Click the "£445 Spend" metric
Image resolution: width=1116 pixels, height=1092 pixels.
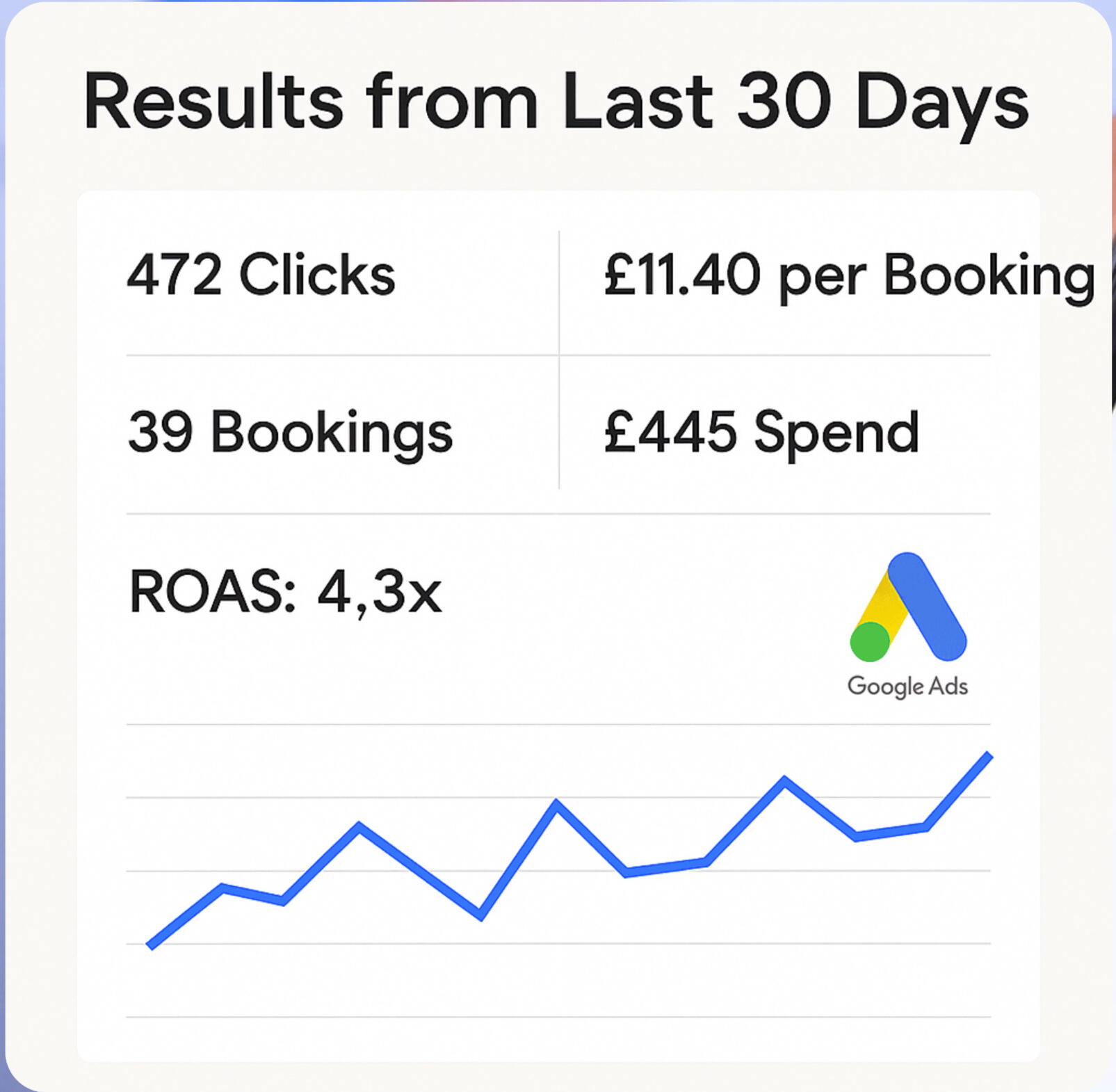[x=761, y=433]
